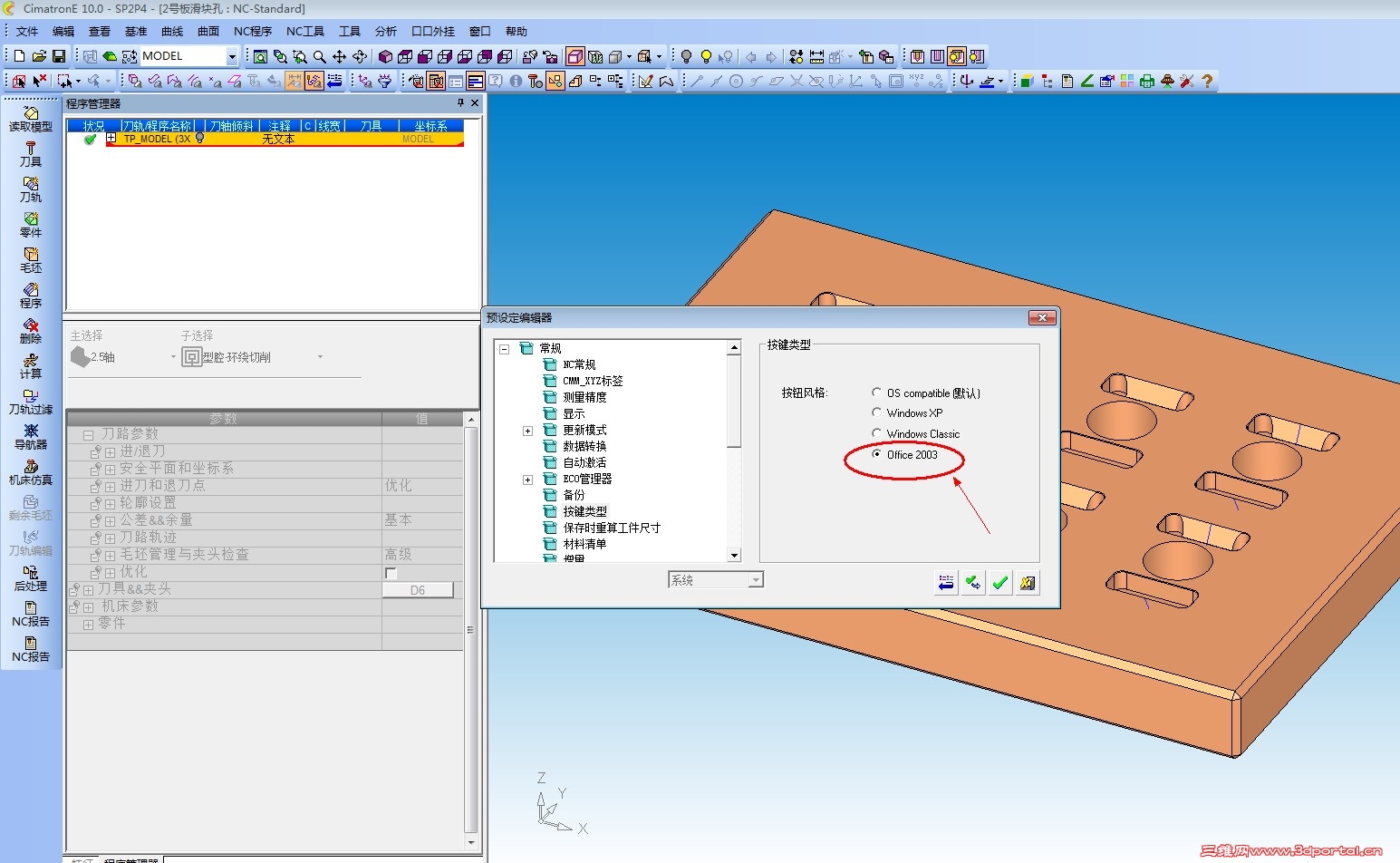
Task: Click the printer icon in the toolbar
Action: coord(1147,81)
